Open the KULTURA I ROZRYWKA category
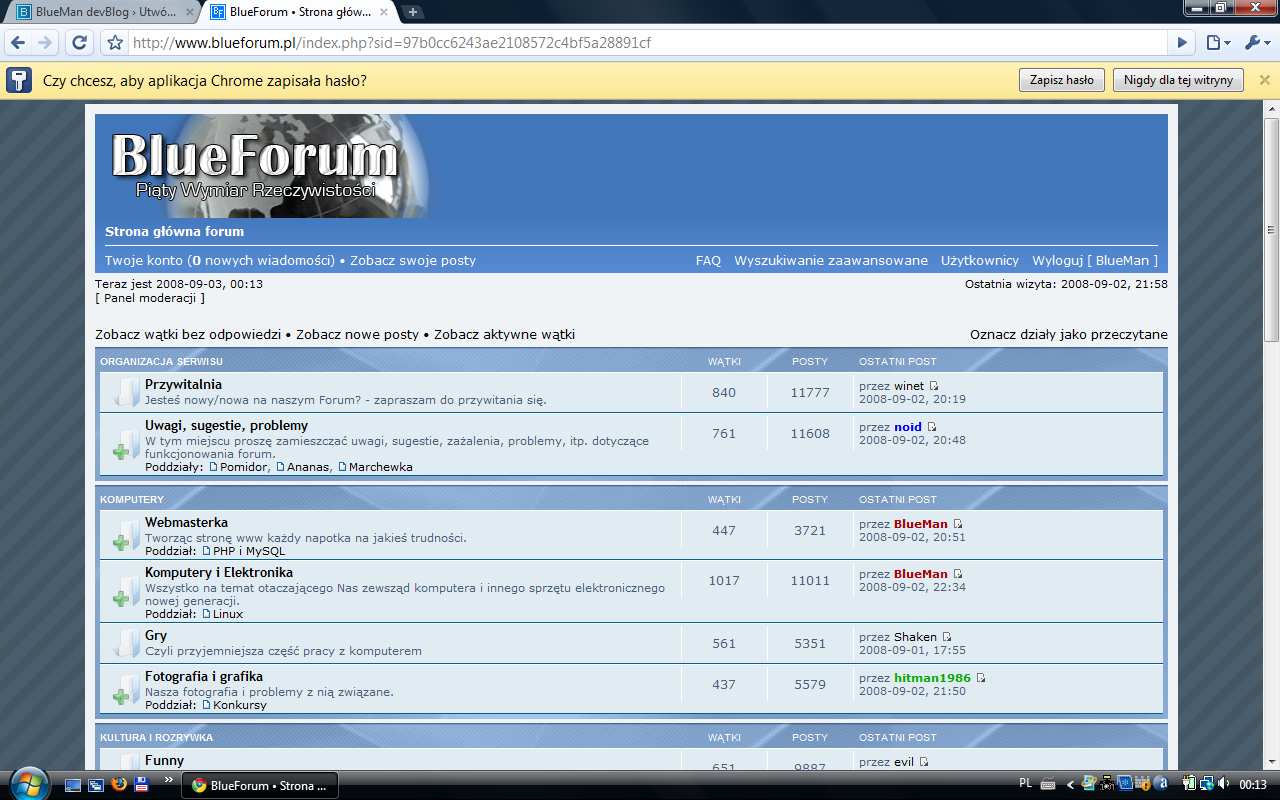The image size is (1280, 800). coord(156,737)
